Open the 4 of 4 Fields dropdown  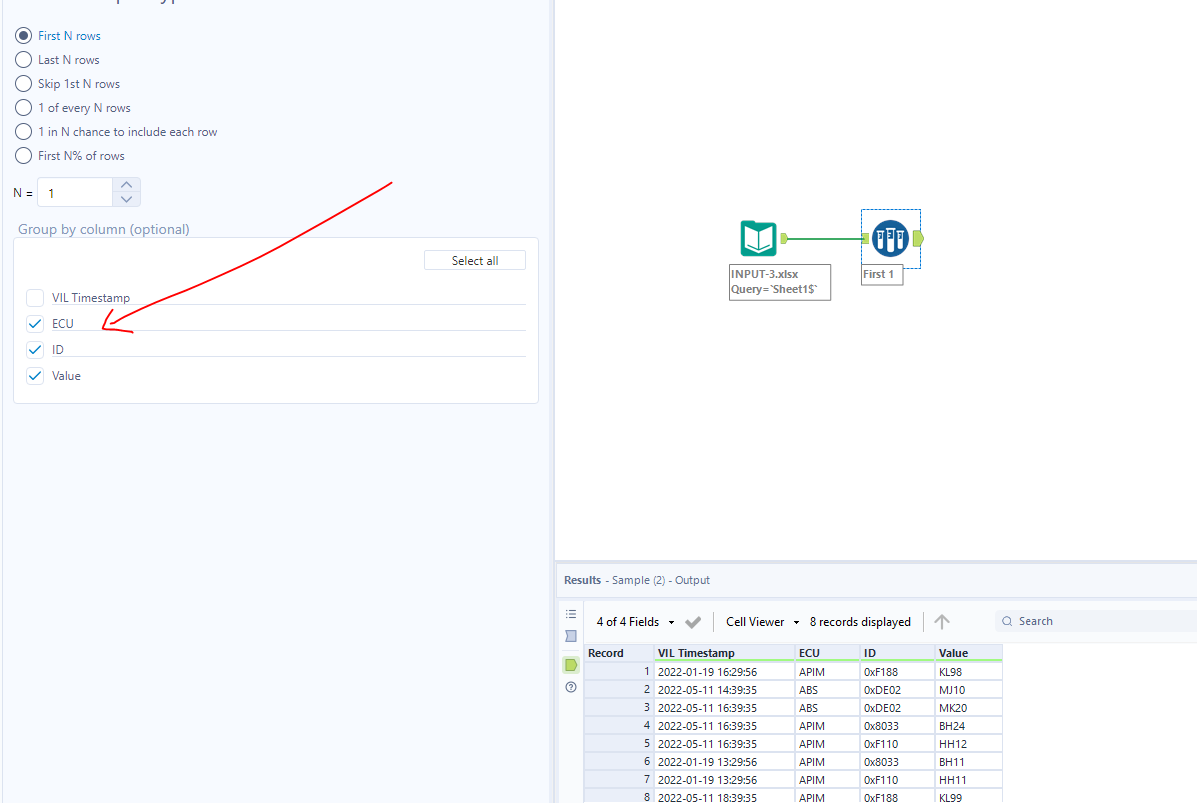(x=632, y=621)
